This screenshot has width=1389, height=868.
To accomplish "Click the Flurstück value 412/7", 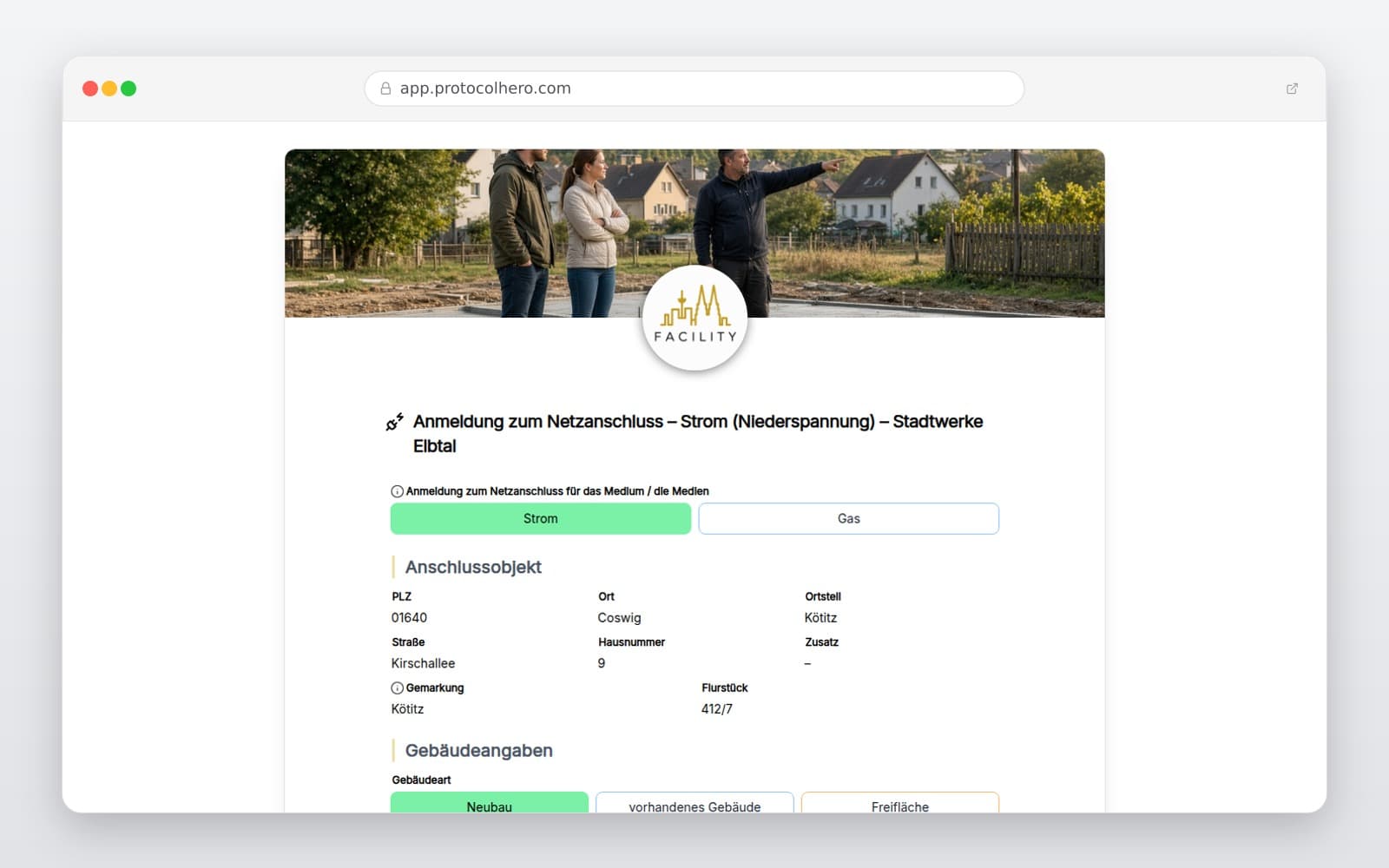I will (717, 709).
